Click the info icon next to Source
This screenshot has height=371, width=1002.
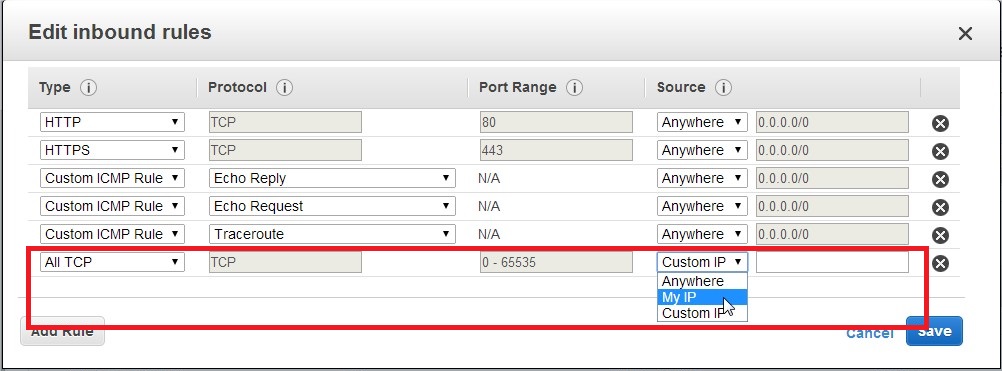pos(723,87)
